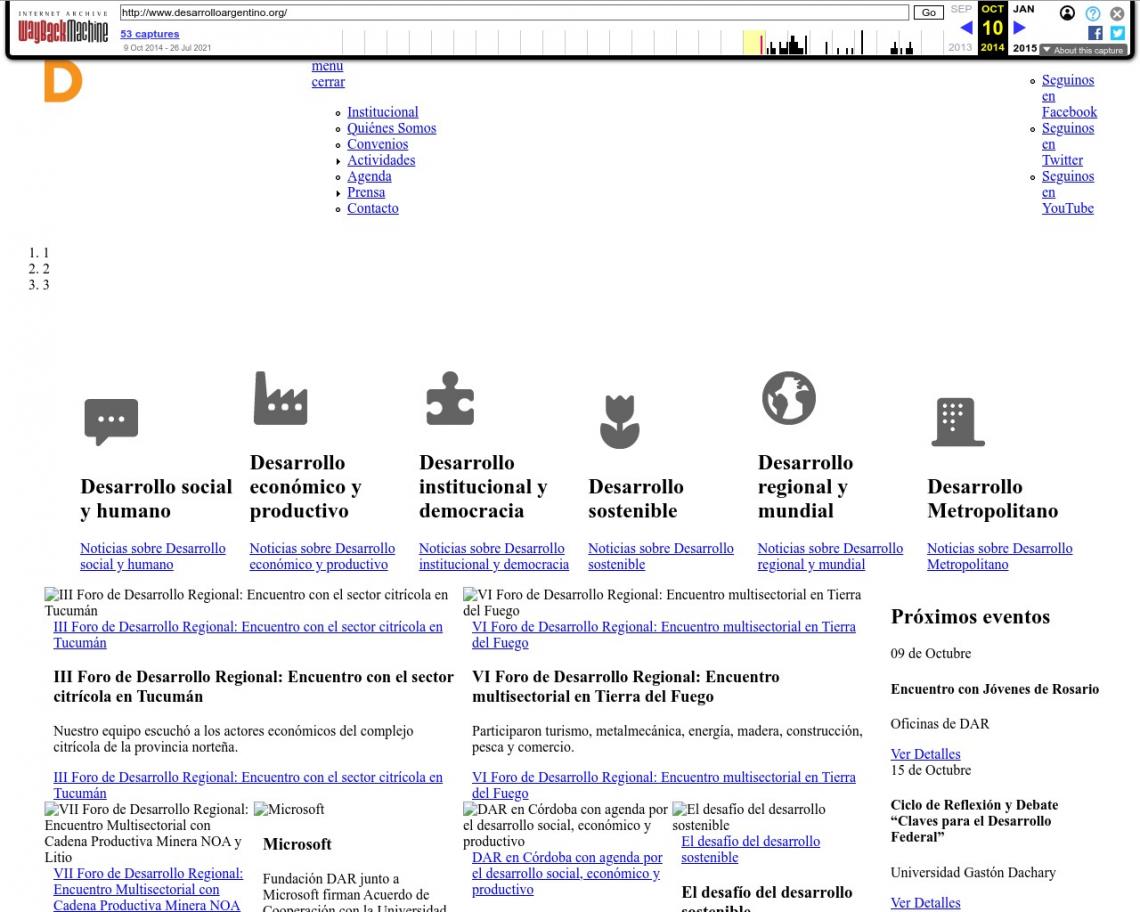This screenshot has width=1140, height=912.
Task: Share capture on Twitter icon
Action: 1117,33
